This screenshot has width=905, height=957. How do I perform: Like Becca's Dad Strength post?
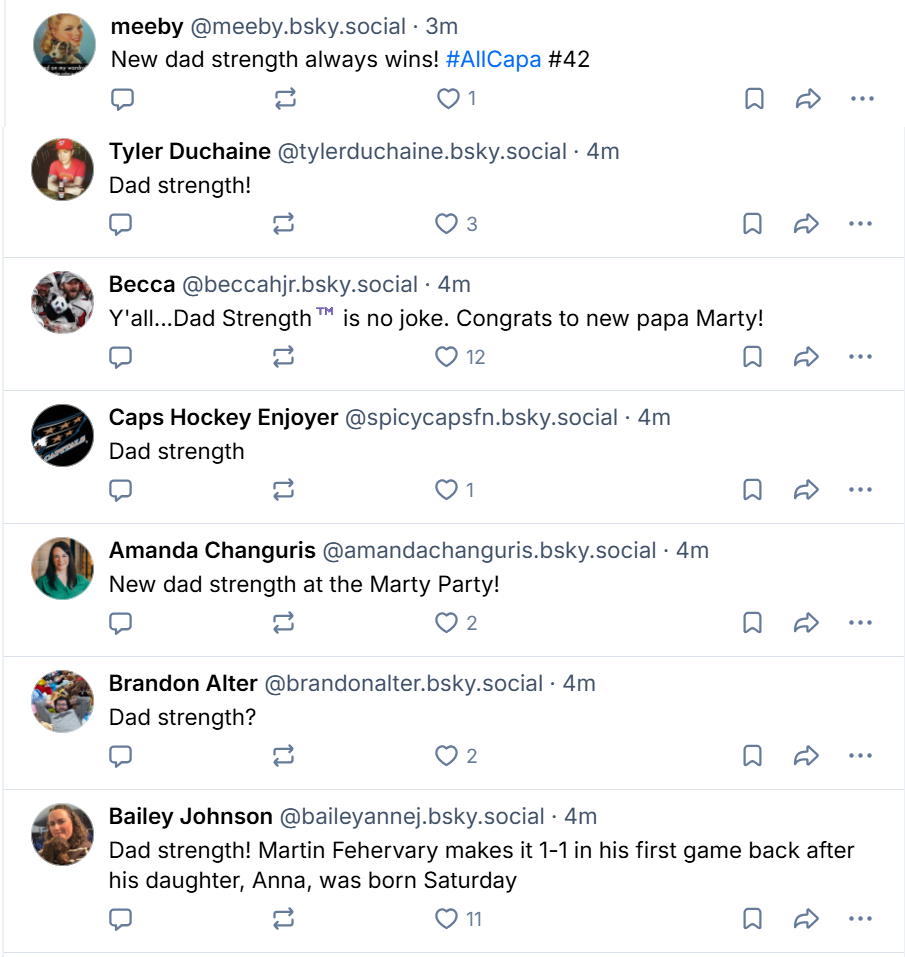pyautogui.click(x=447, y=357)
